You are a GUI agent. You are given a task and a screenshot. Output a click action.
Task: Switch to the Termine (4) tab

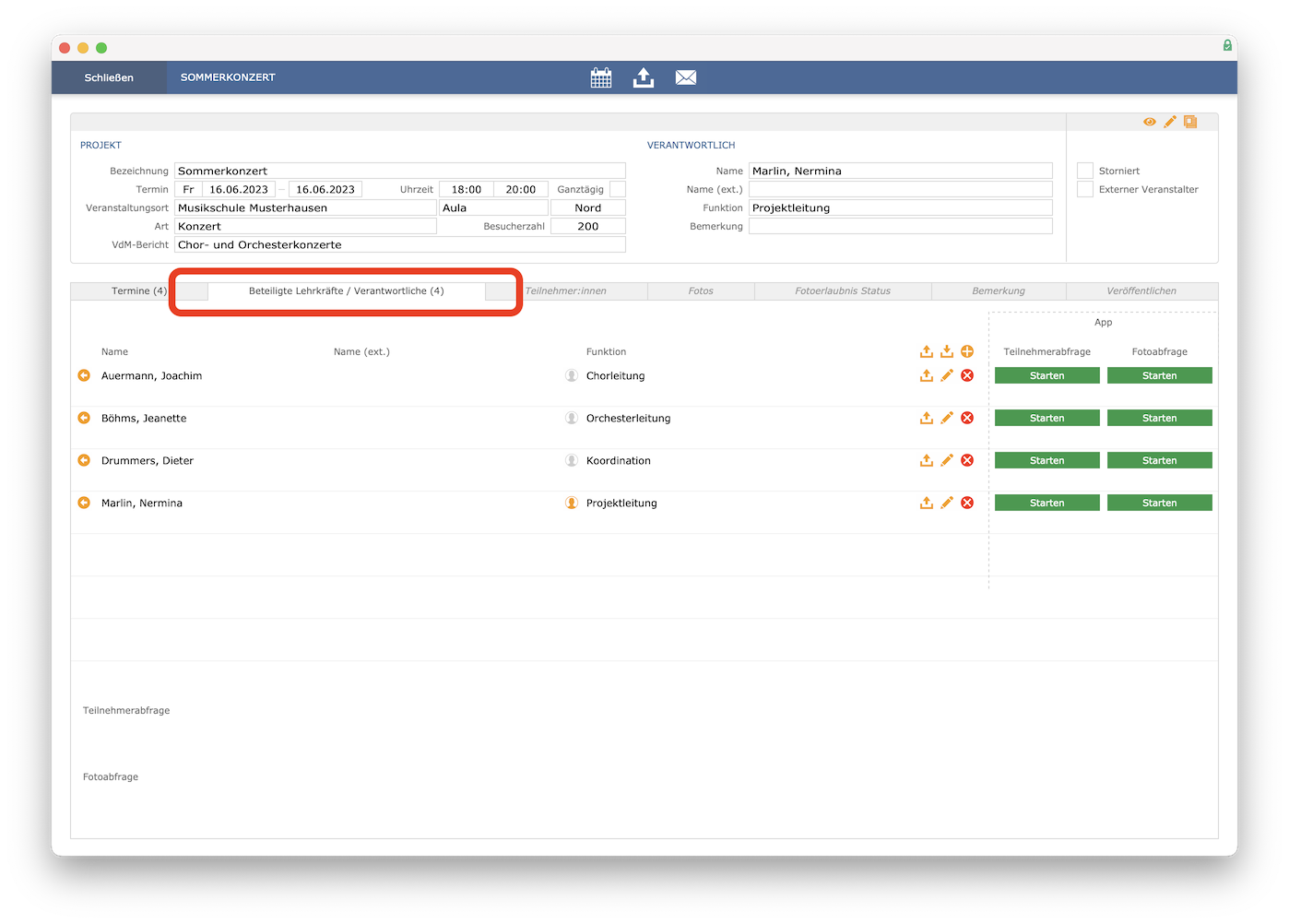pyautogui.click(x=138, y=290)
